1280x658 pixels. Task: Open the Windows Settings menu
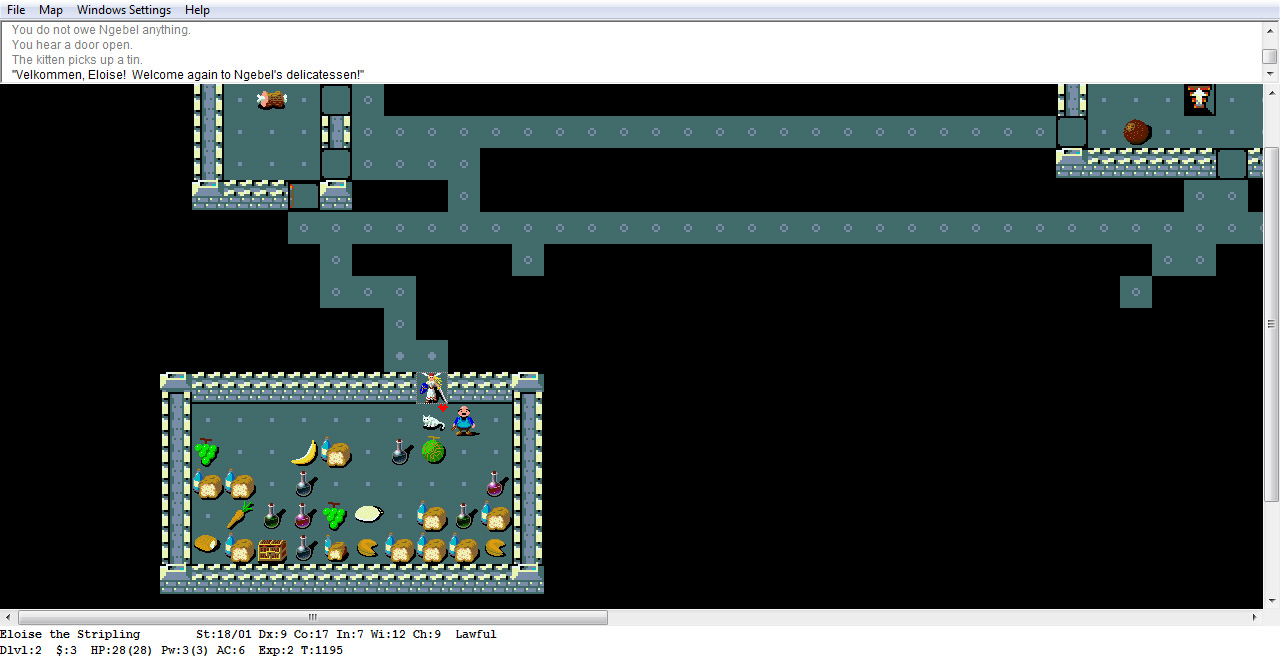click(x=124, y=10)
